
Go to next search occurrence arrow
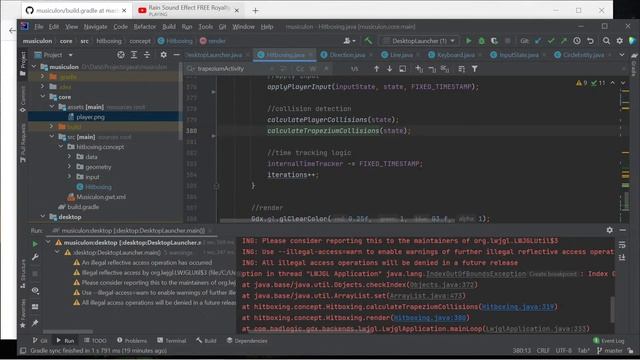click(x=389, y=69)
